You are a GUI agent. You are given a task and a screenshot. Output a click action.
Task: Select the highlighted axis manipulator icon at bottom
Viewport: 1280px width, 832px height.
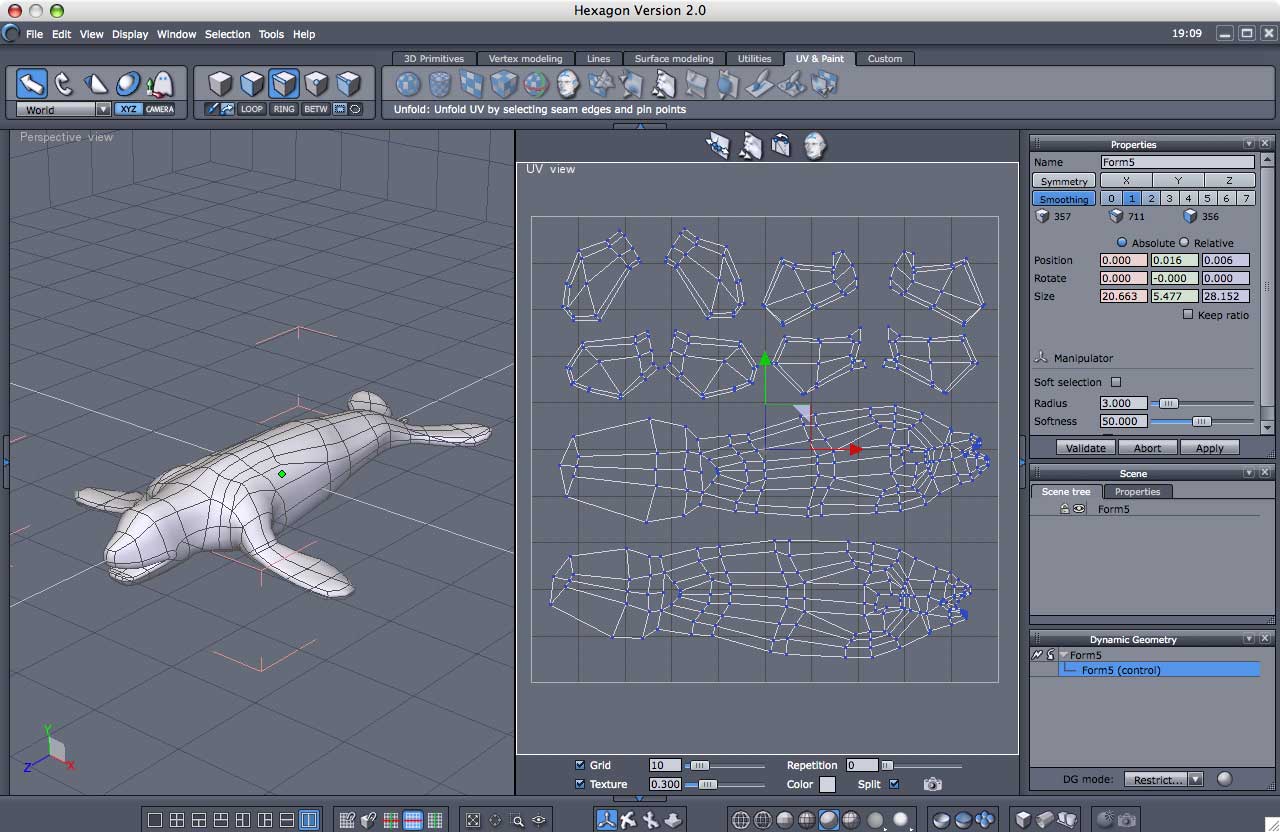tap(606, 820)
